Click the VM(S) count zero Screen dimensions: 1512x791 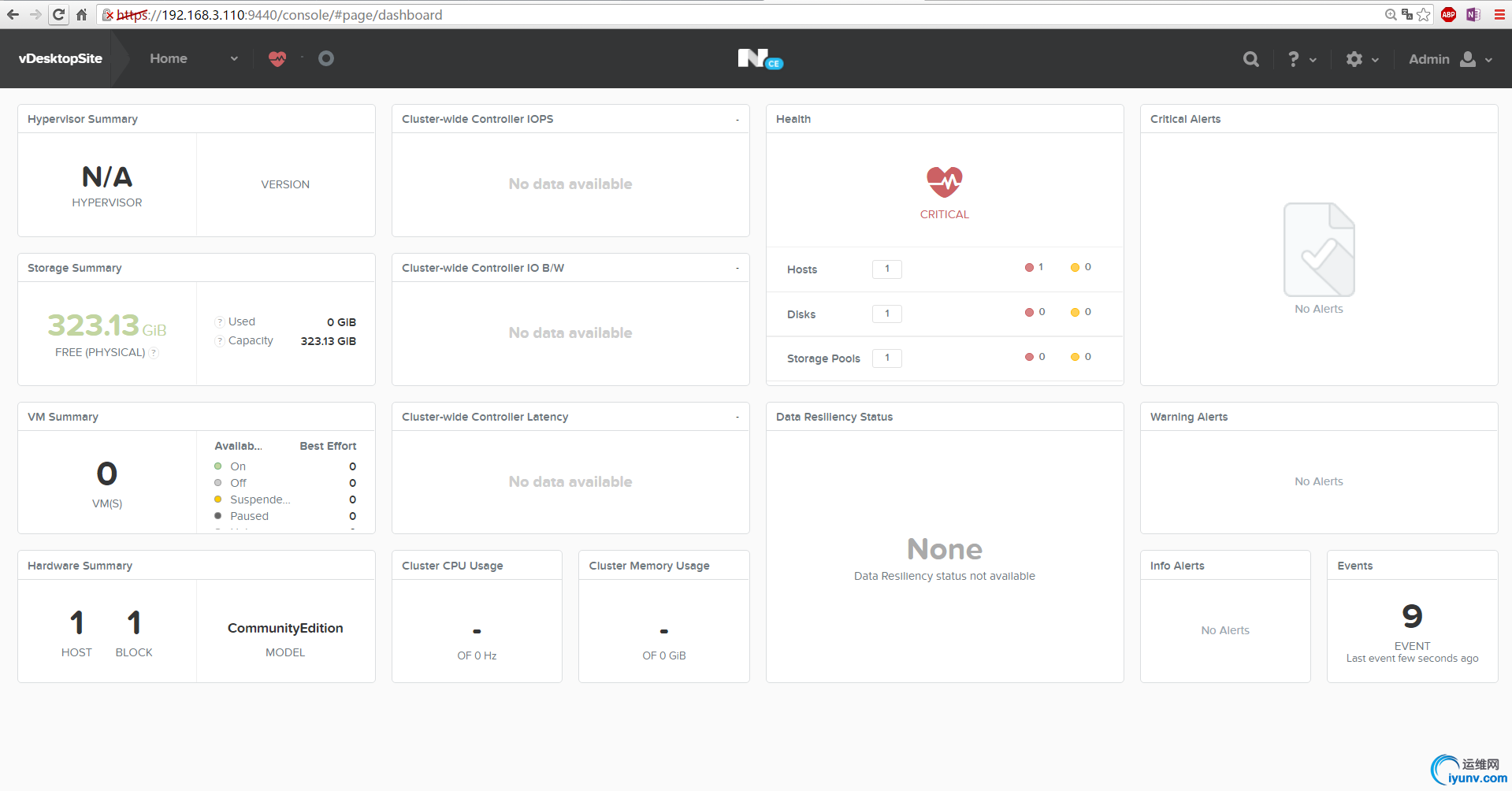tap(107, 473)
